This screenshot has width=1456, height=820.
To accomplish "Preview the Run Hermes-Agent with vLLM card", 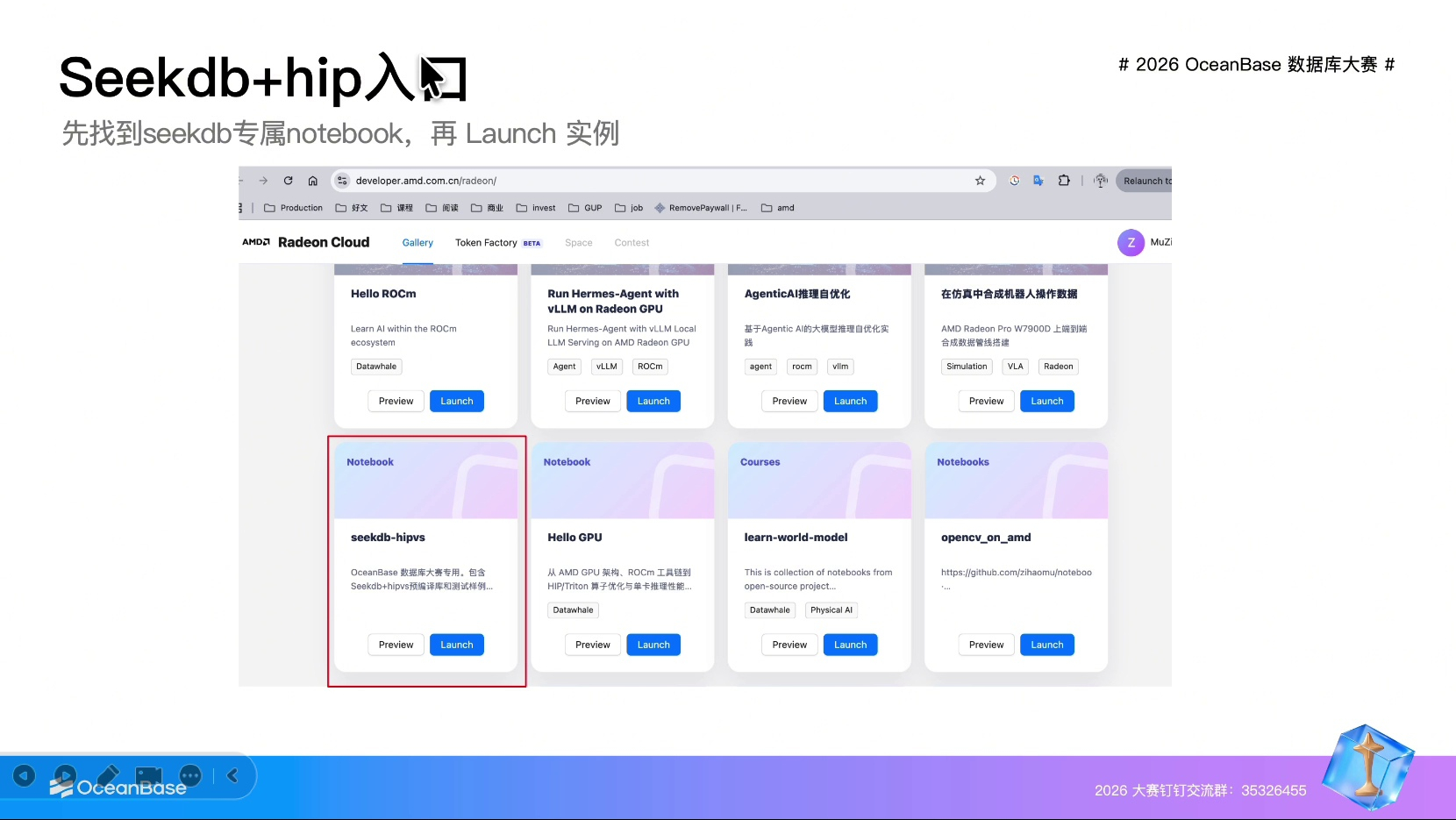I will click(x=593, y=401).
